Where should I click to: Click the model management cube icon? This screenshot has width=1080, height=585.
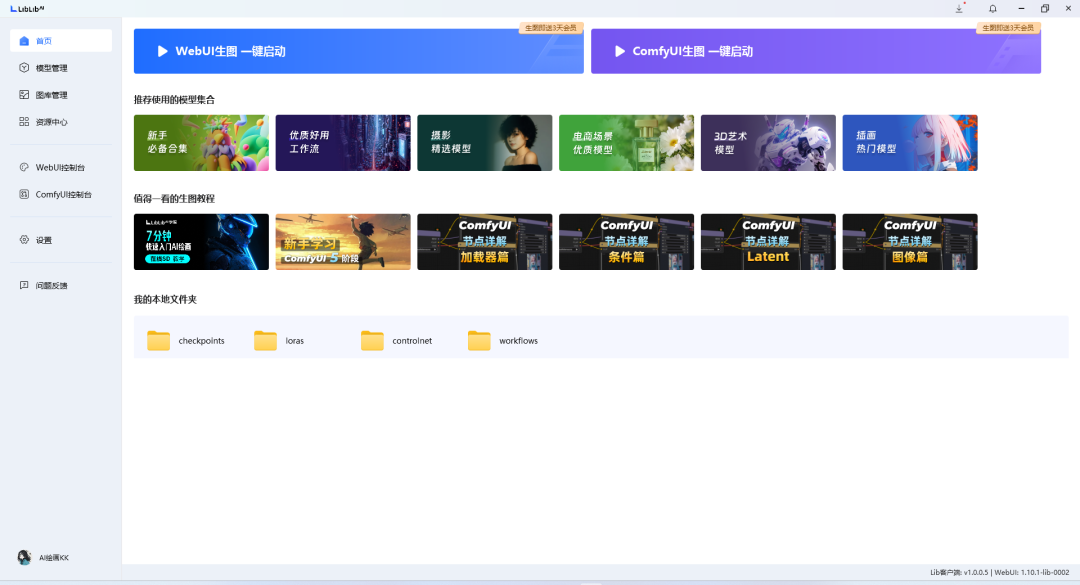(24, 68)
